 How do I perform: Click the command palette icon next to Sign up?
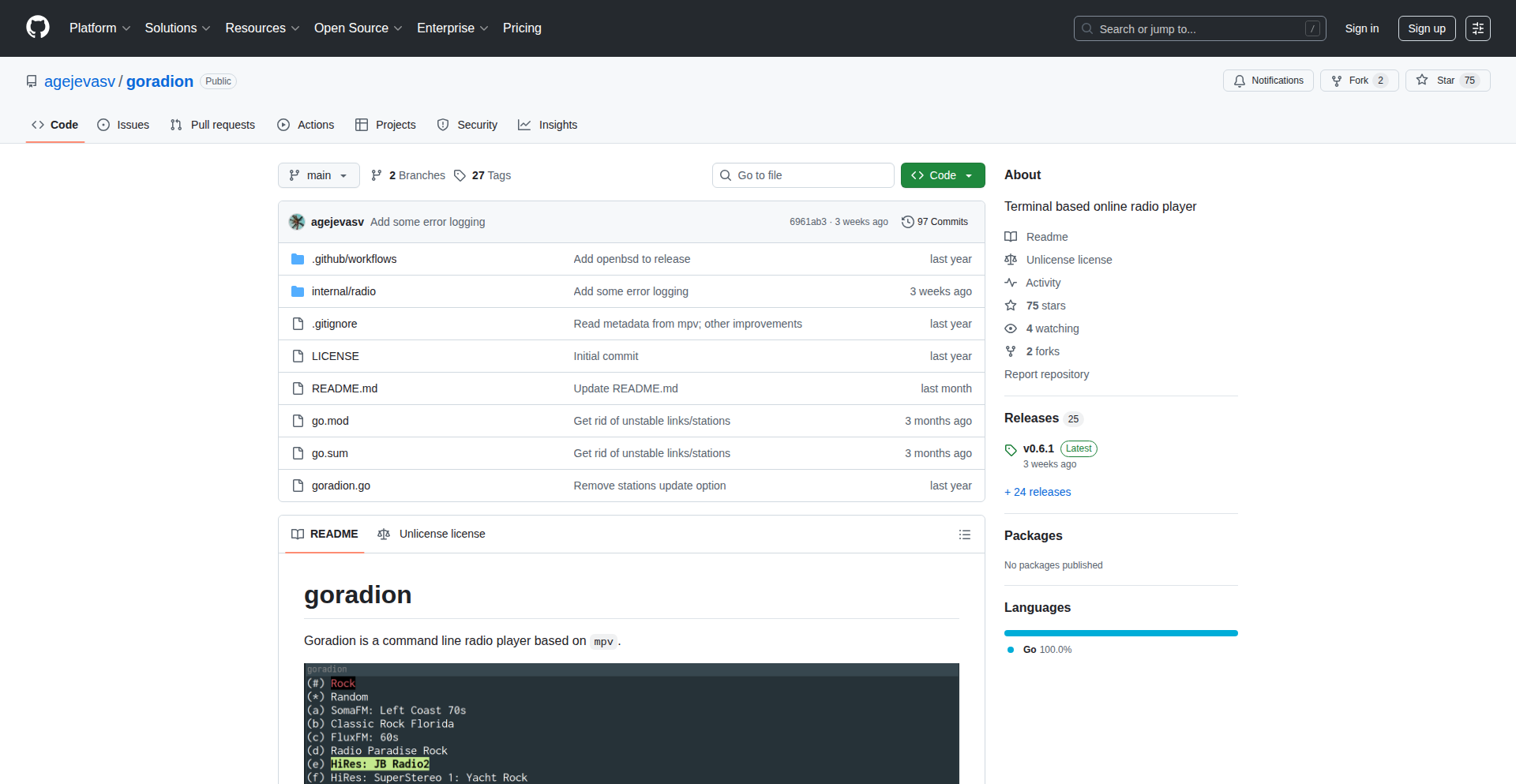1478,28
